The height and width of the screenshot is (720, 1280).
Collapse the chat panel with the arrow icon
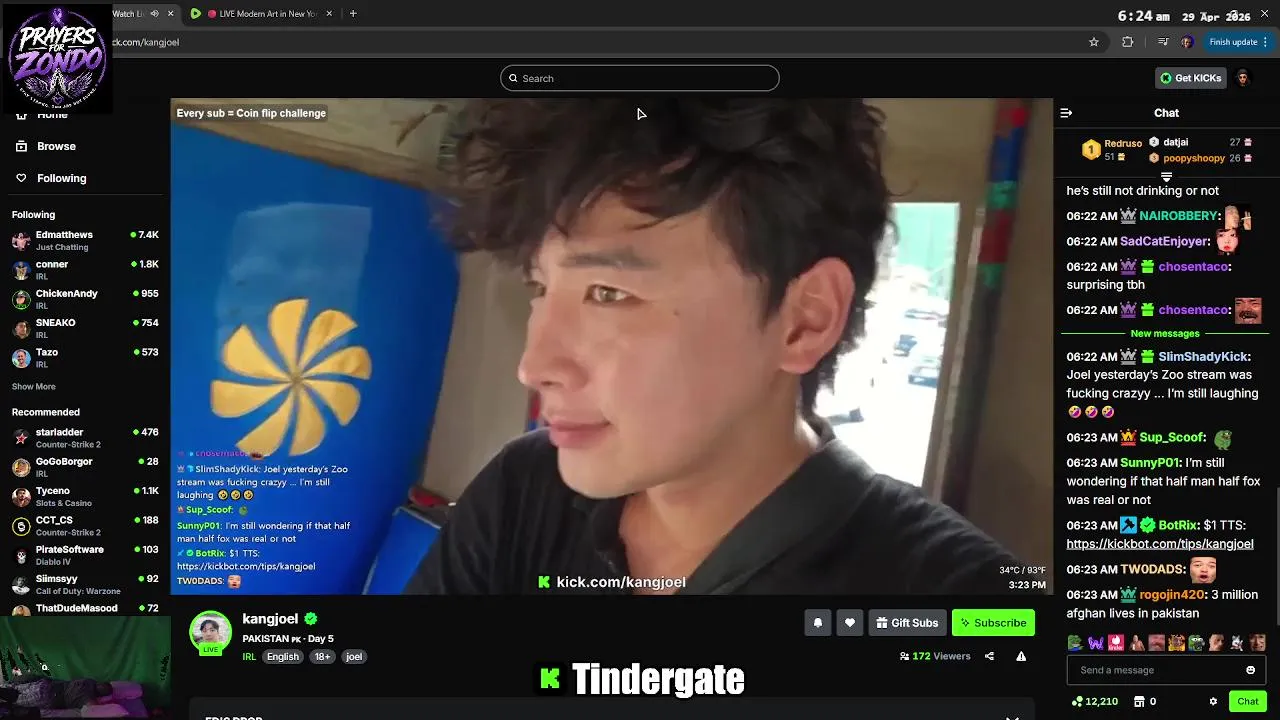click(1066, 113)
